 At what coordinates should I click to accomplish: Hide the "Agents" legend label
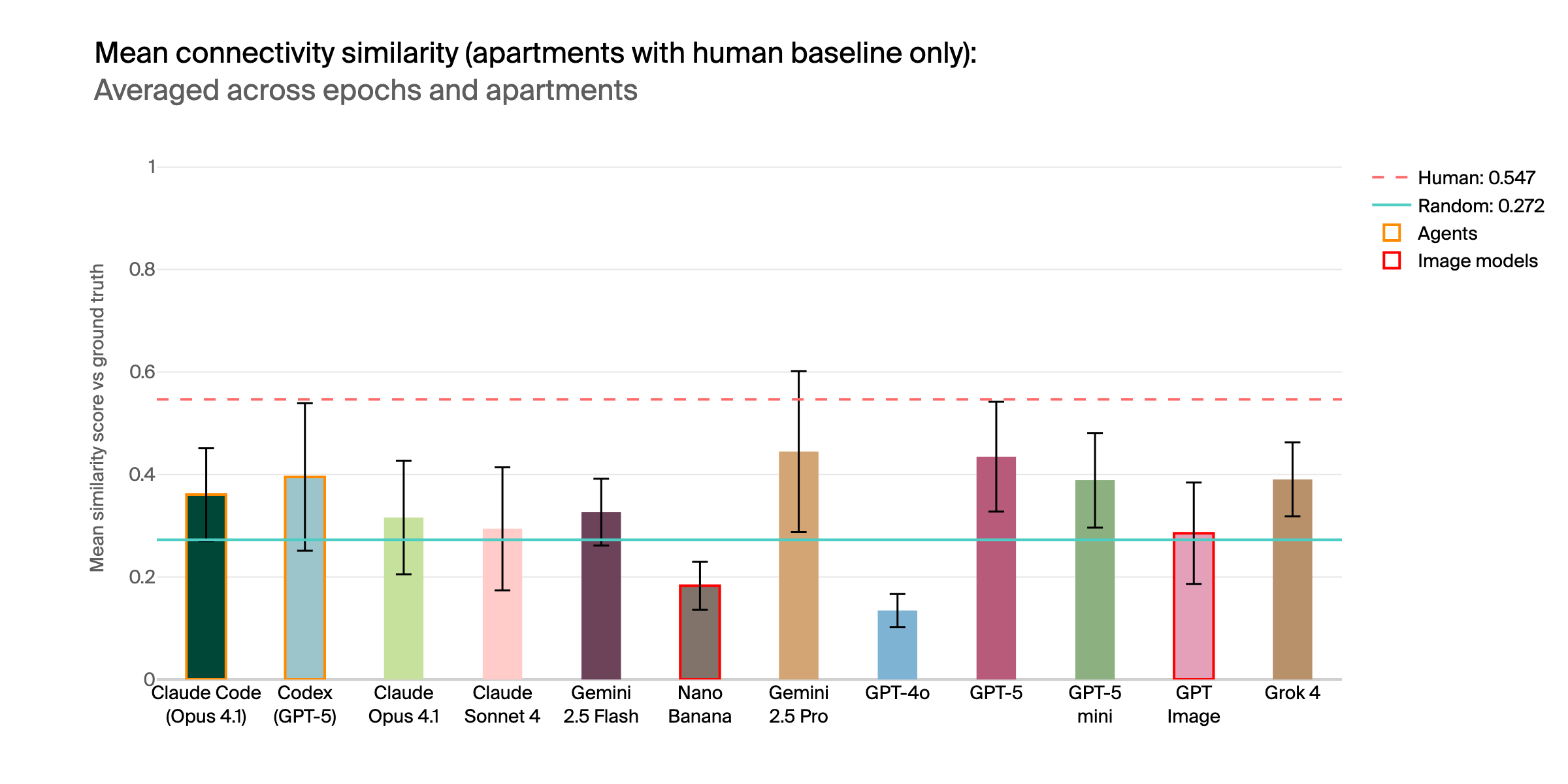(x=1446, y=233)
